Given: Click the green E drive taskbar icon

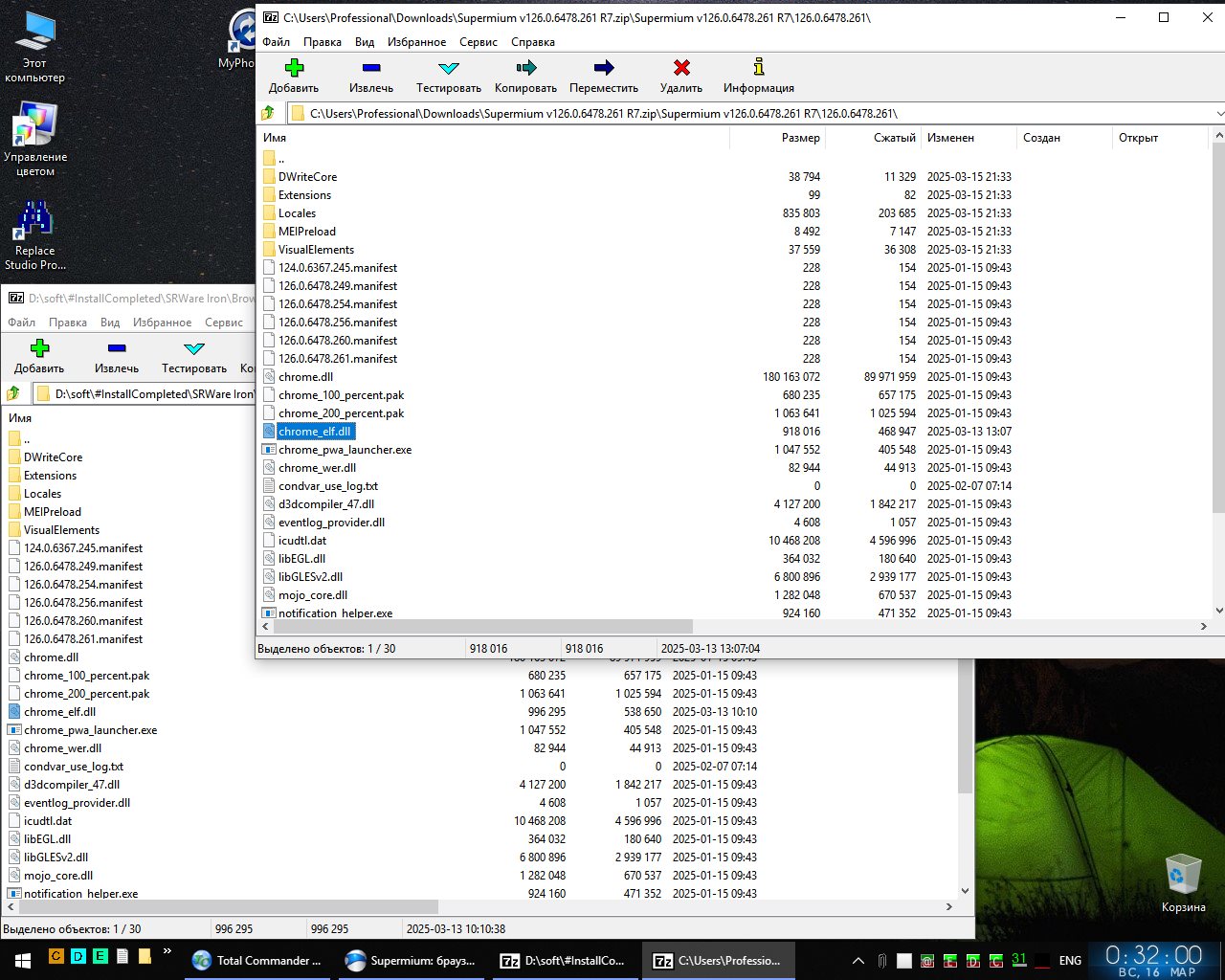Looking at the screenshot, I should [100, 956].
